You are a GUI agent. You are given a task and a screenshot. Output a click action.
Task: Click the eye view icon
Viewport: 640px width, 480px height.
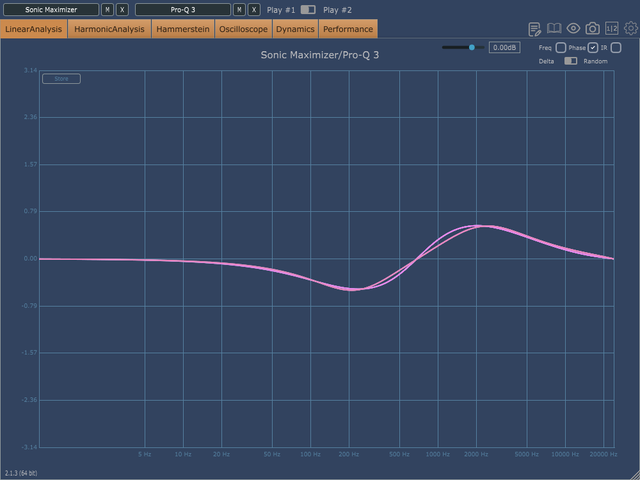tap(573, 28)
